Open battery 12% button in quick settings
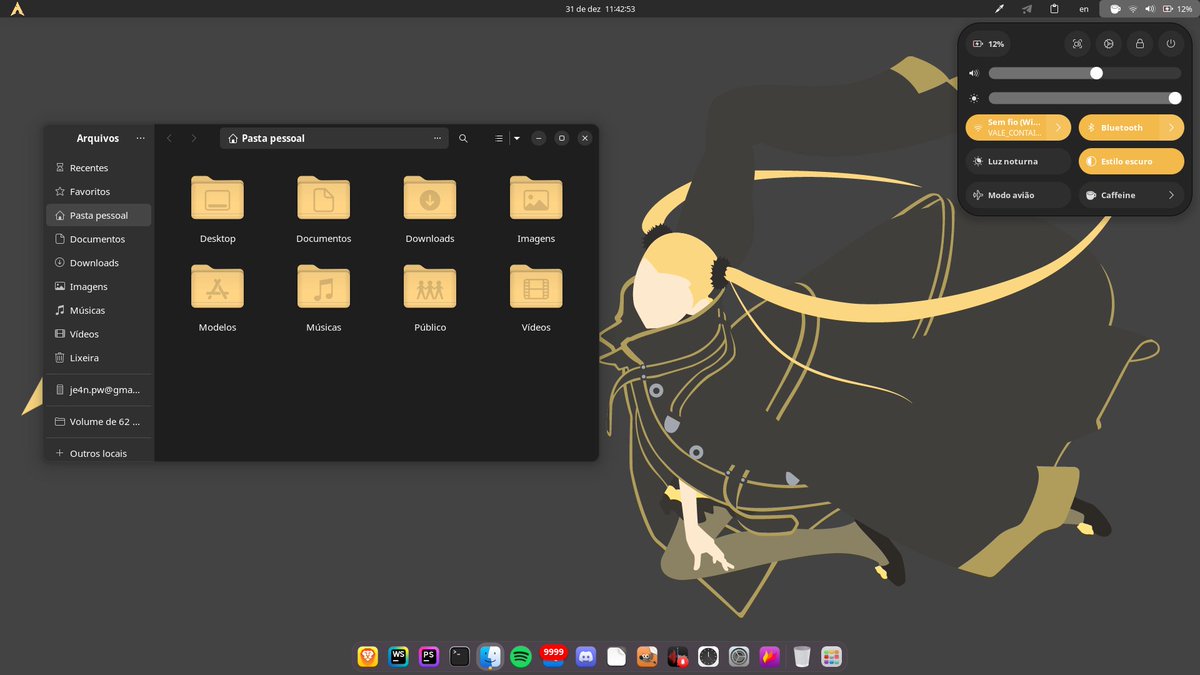1200x675 pixels. click(x=988, y=44)
